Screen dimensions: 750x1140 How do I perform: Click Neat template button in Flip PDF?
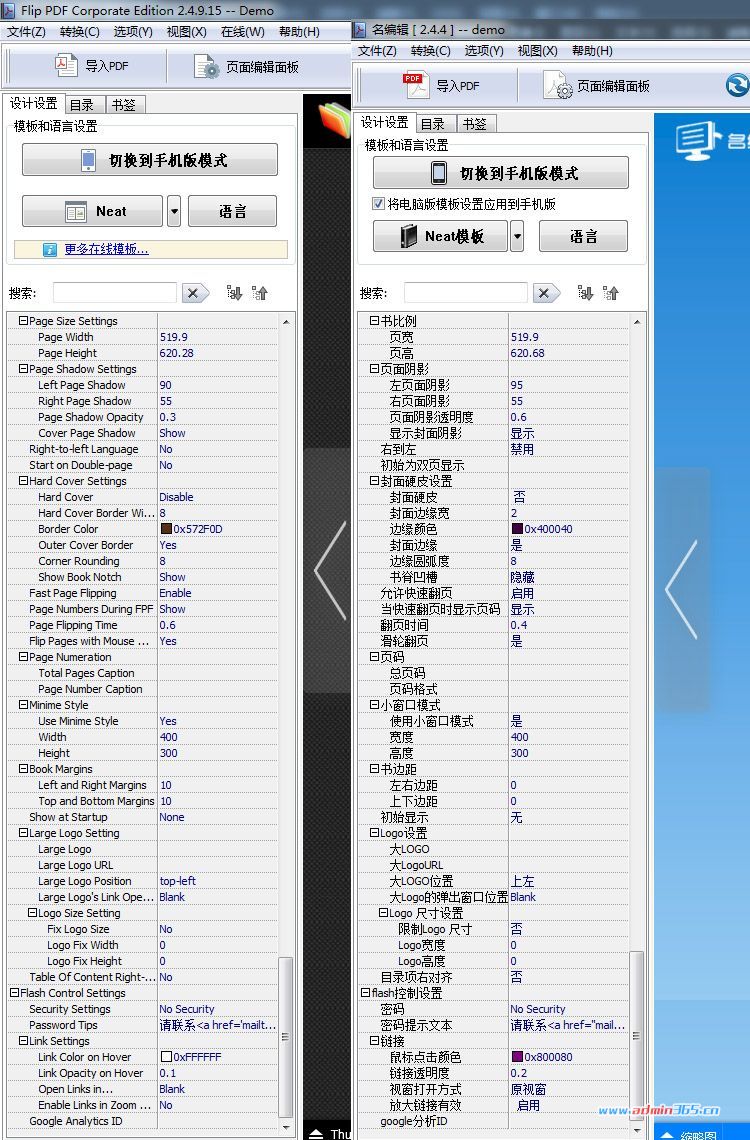pyautogui.click(x=92, y=212)
